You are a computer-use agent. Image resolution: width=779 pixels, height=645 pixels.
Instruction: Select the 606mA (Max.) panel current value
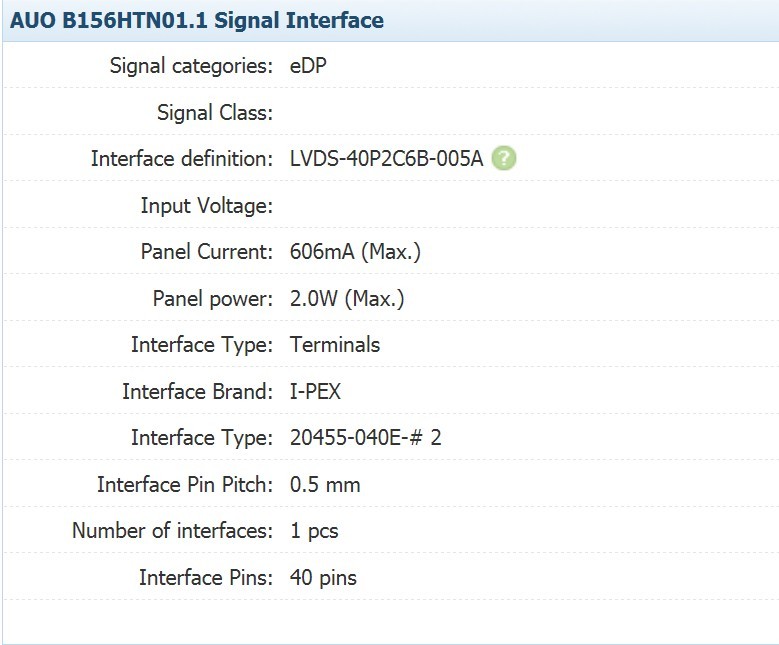[355, 251]
